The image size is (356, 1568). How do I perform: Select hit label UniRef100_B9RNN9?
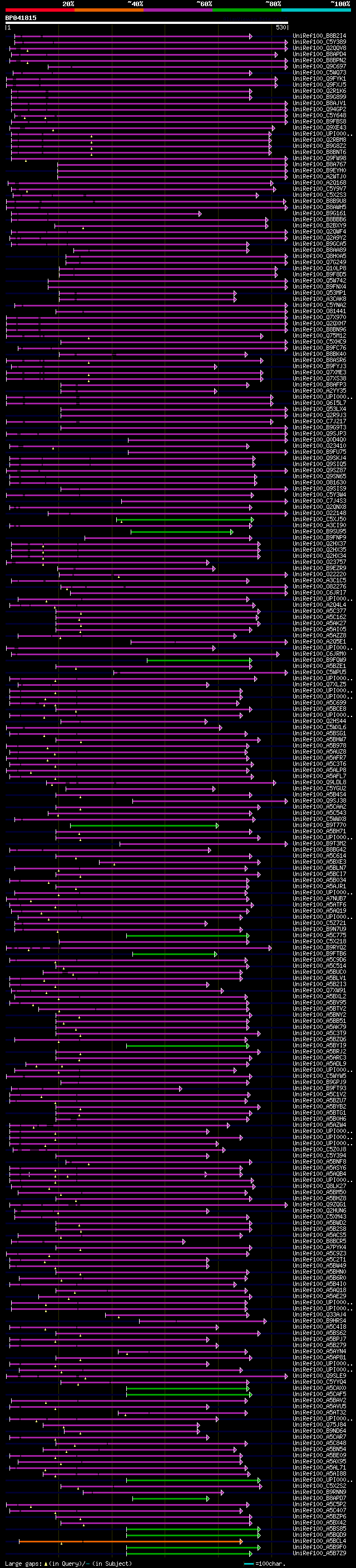click(x=319, y=1492)
